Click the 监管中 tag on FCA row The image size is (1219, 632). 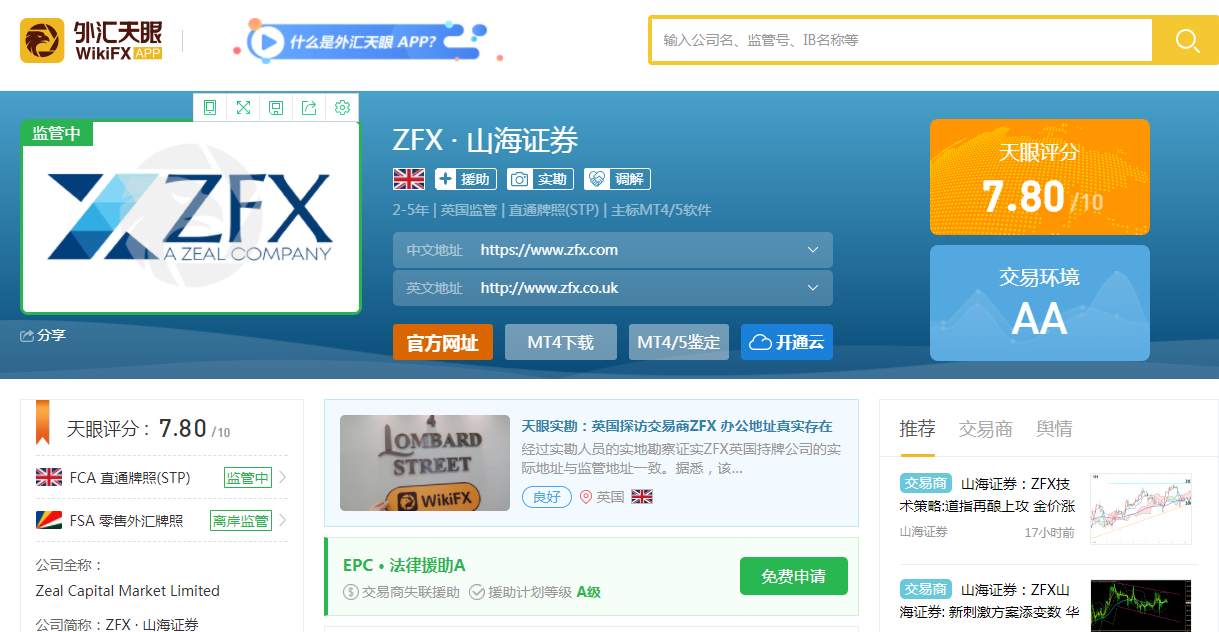click(248, 478)
